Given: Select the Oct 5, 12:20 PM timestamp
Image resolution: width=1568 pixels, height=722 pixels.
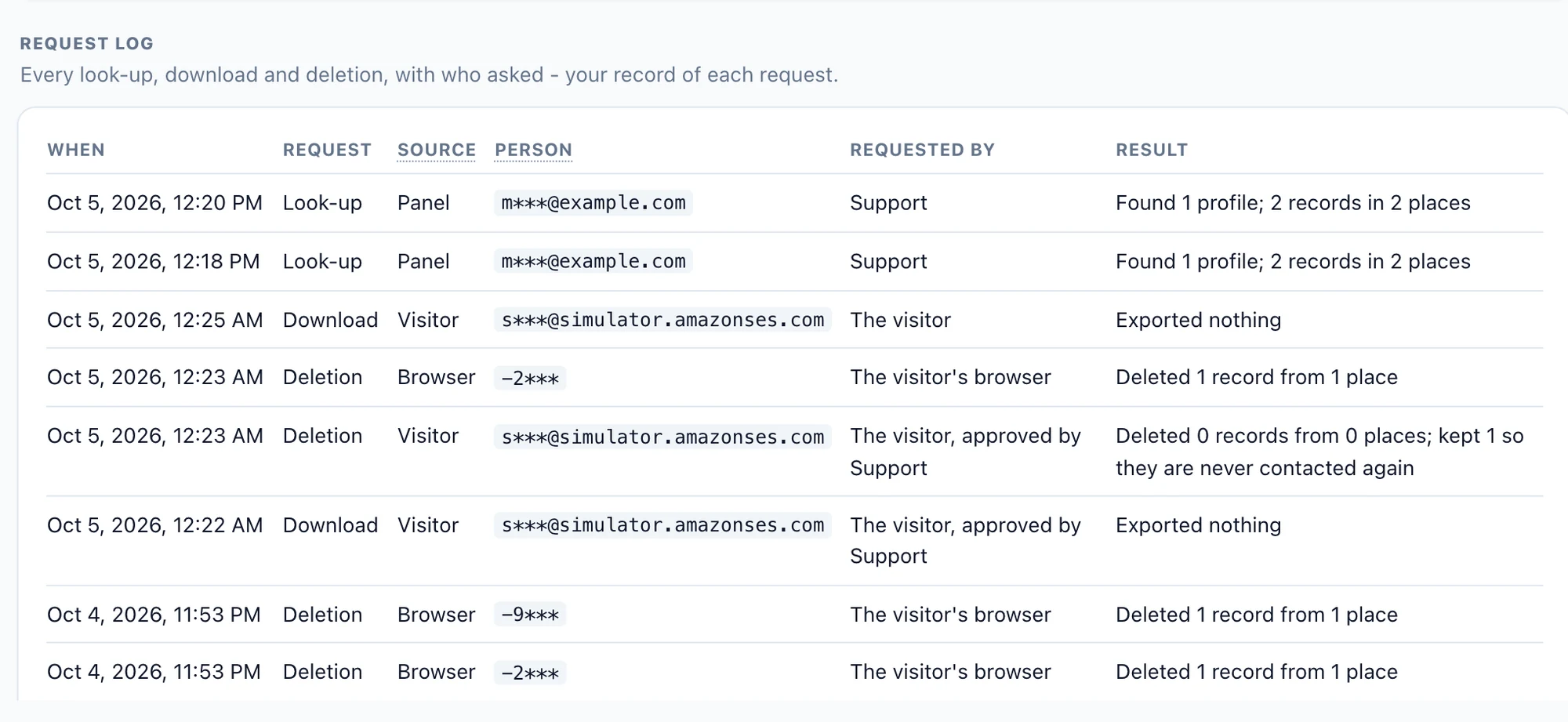Looking at the screenshot, I should tap(154, 203).
